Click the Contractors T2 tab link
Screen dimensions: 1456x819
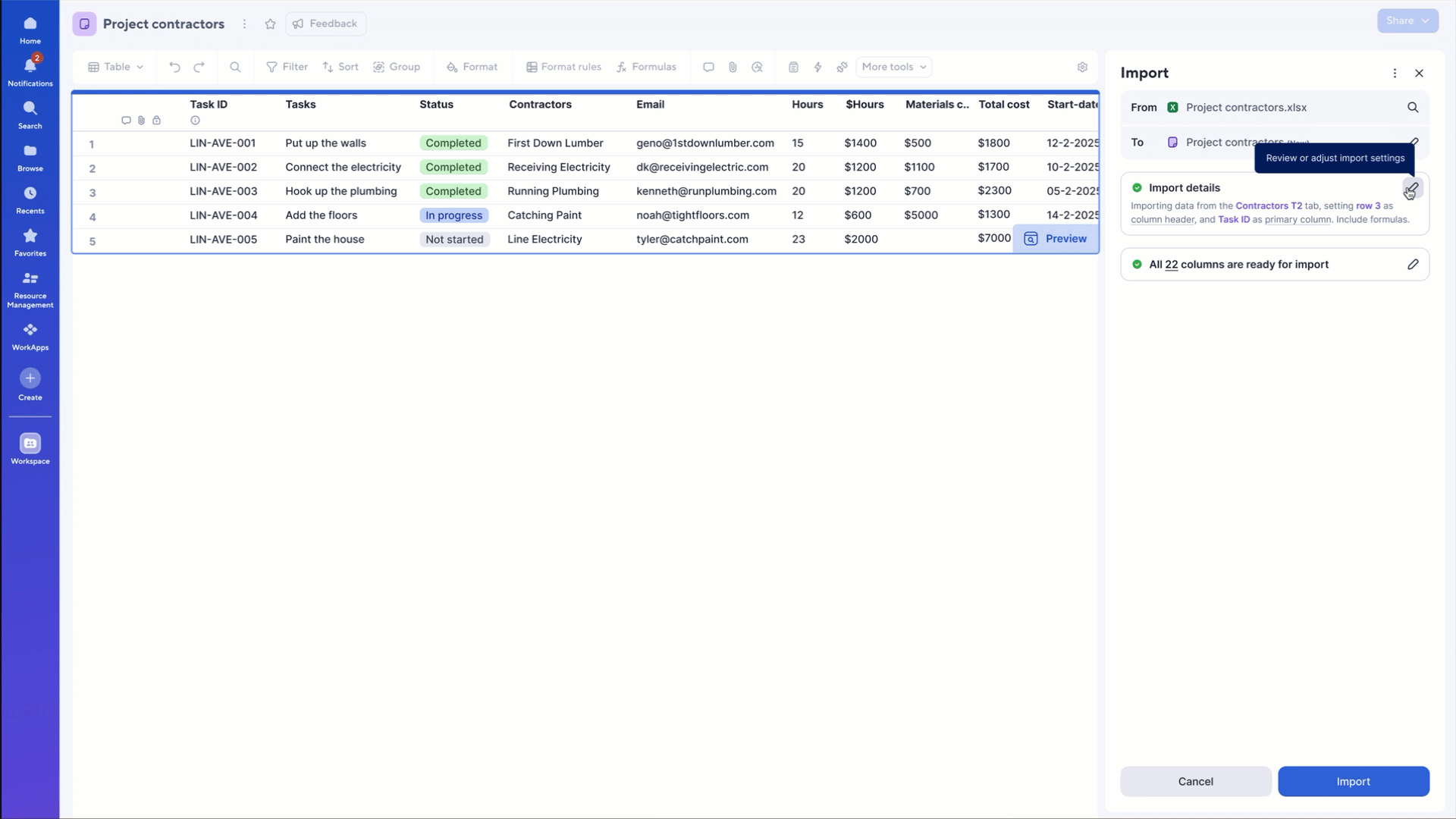(1268, 206)
